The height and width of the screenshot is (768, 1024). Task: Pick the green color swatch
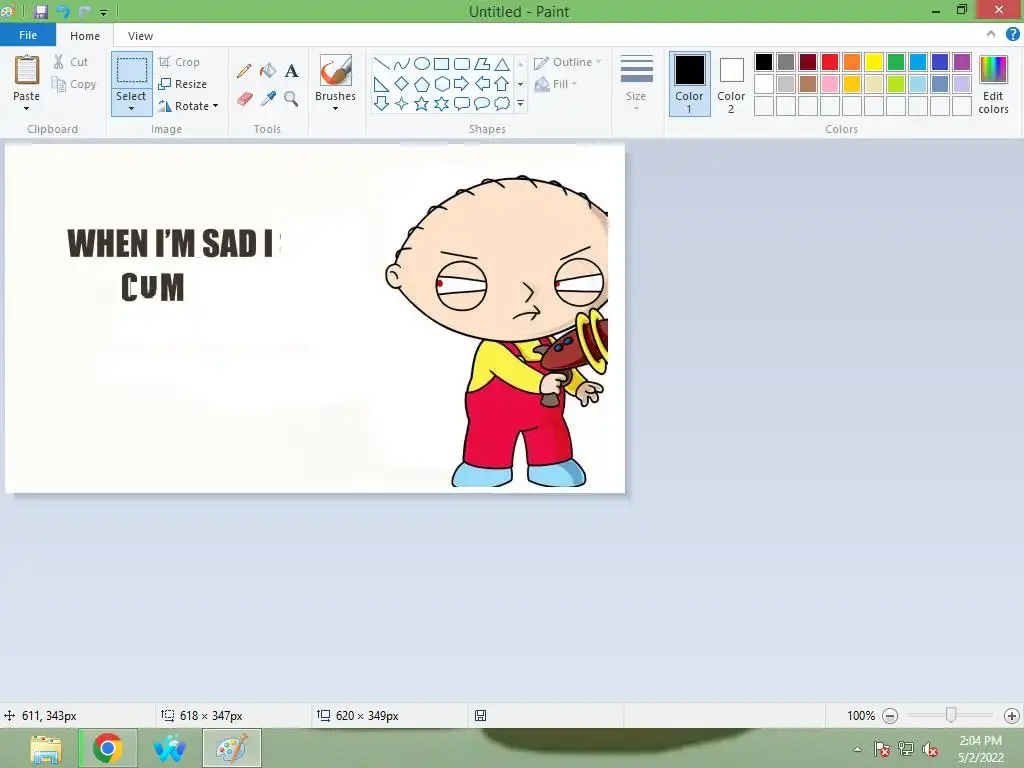click(896, 62)
